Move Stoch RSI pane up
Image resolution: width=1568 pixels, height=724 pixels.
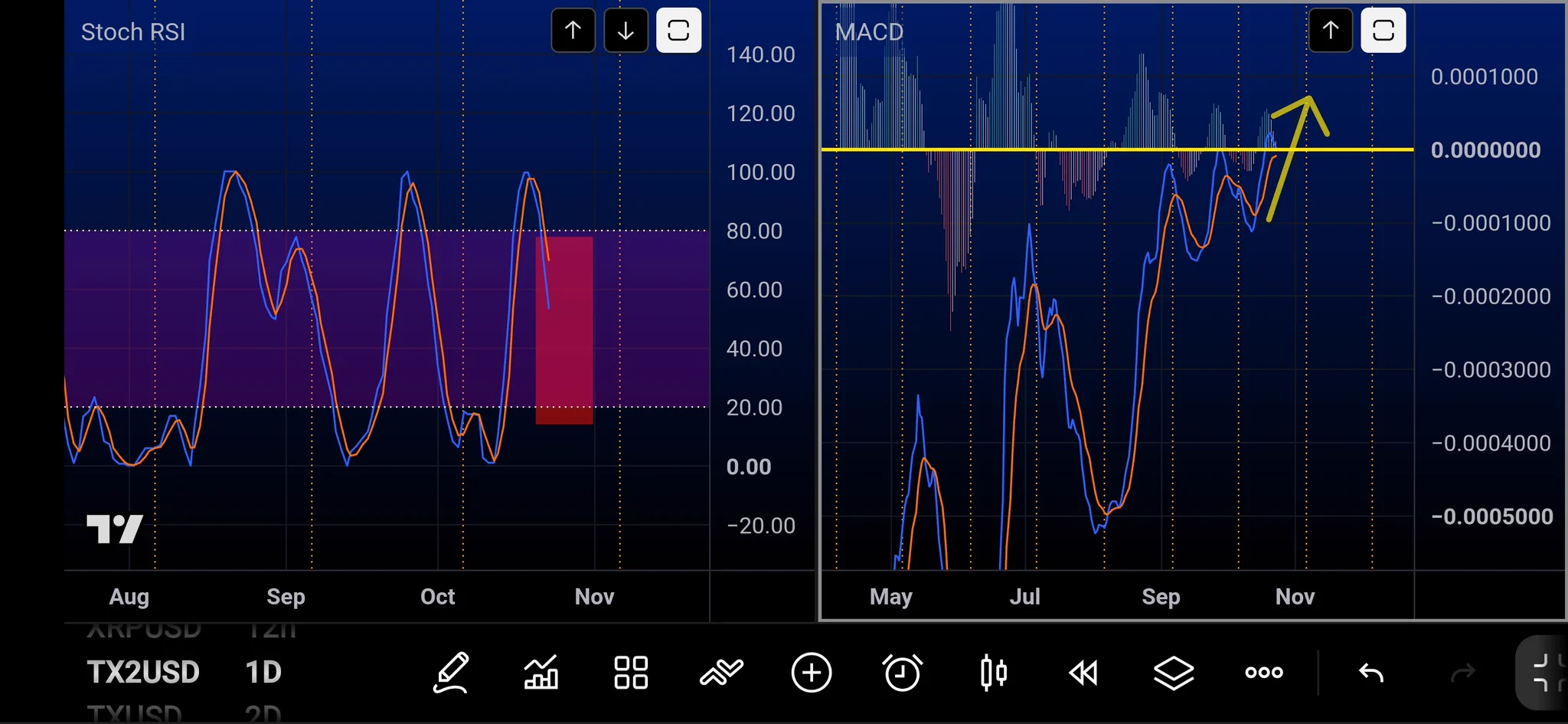pyautogui.click(x=573, y=31)
